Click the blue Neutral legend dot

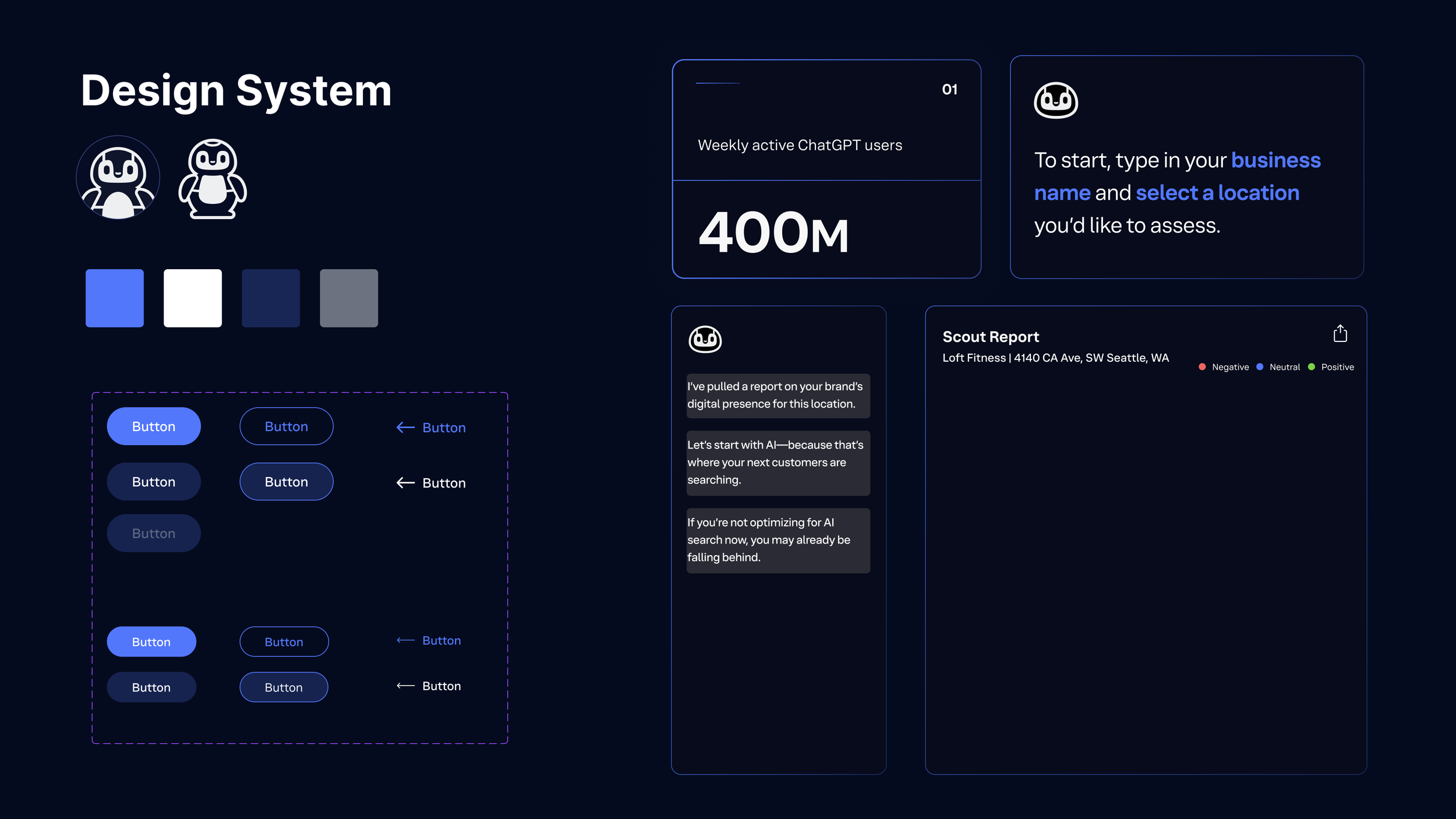coord(1260,367)
